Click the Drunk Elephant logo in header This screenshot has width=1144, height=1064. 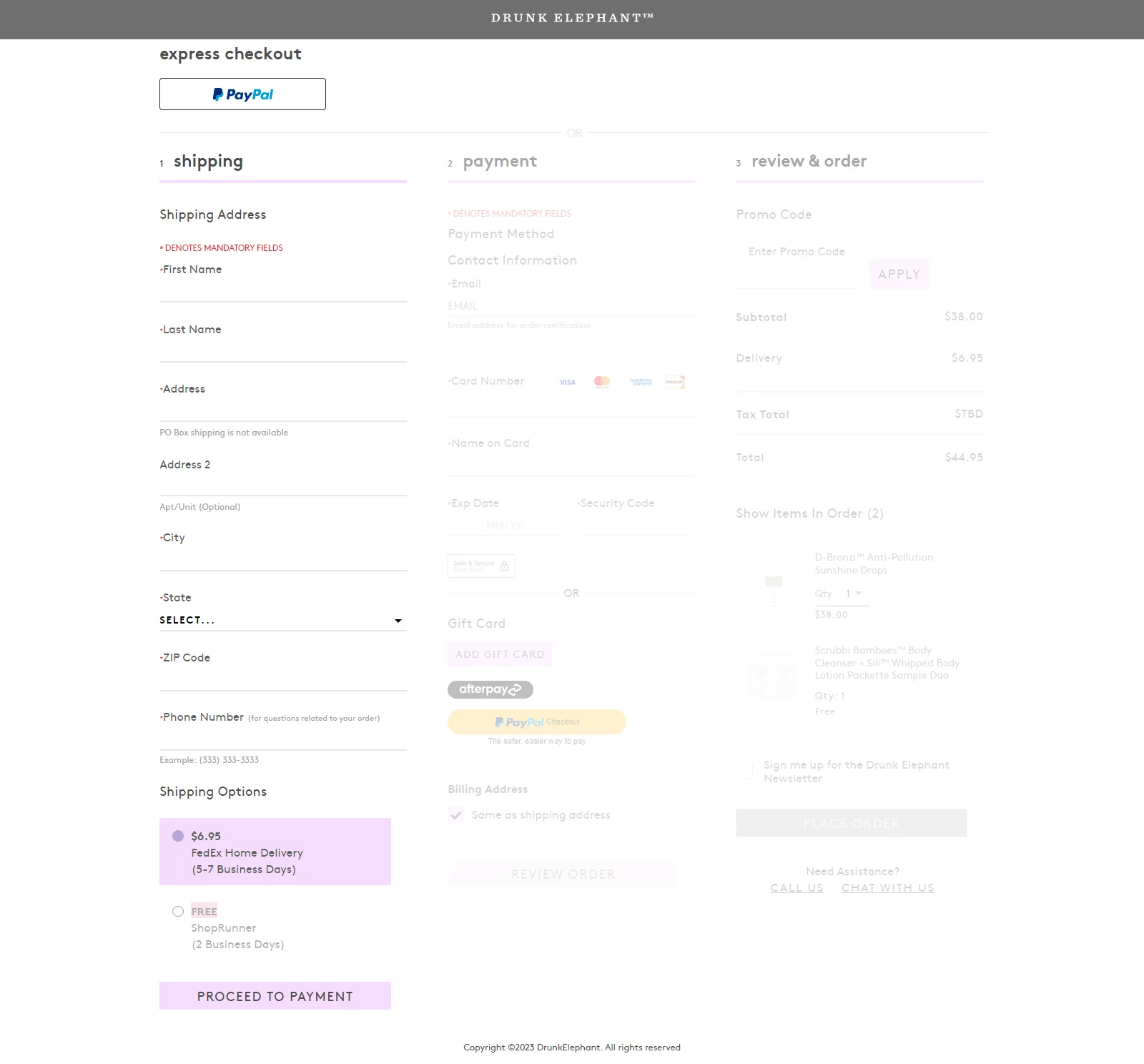[572, 18]
